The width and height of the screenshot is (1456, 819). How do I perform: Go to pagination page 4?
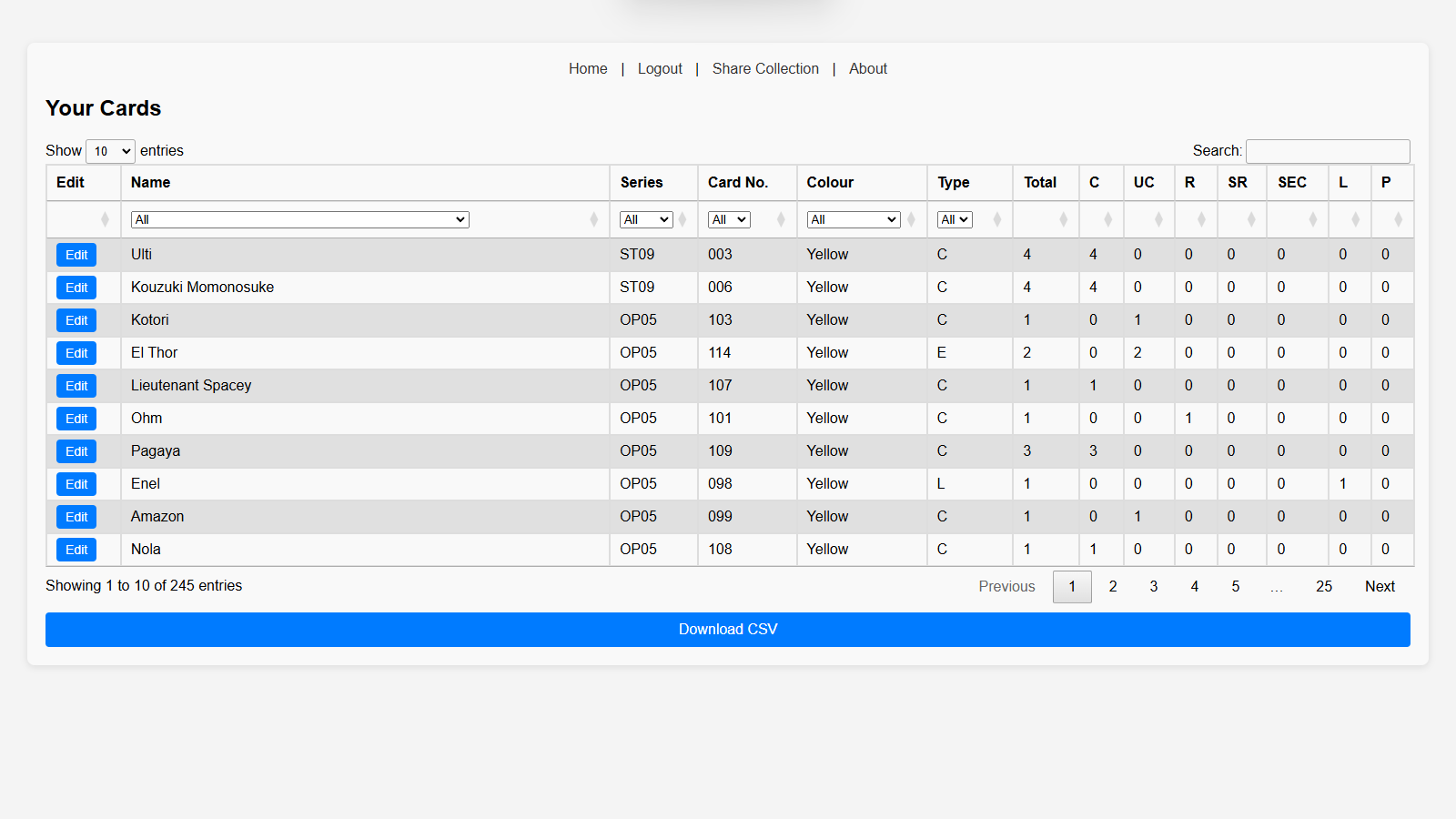pyautogui.click(x=1195, y=587)
